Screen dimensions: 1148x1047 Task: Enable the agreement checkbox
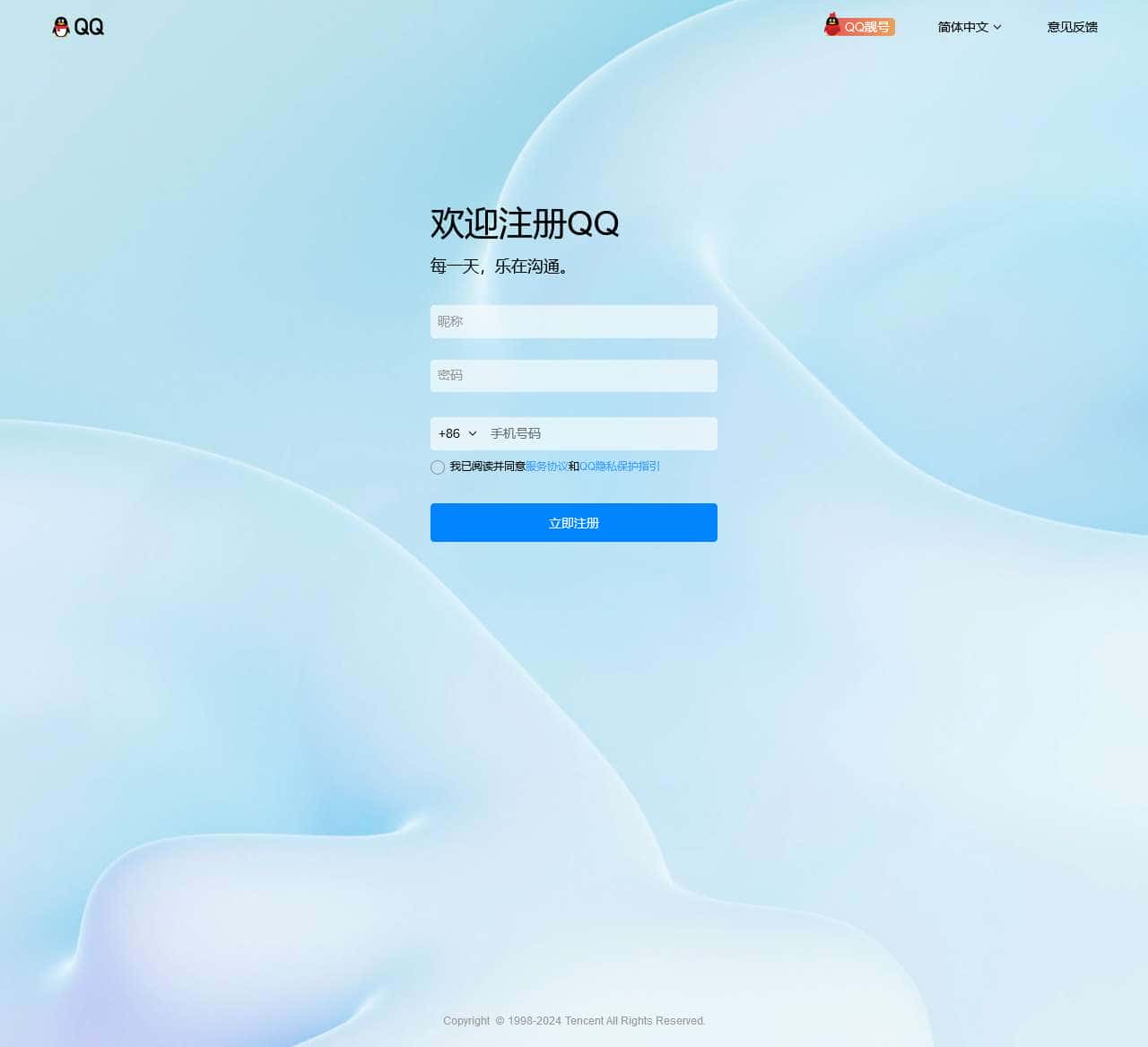pos(437,467)
